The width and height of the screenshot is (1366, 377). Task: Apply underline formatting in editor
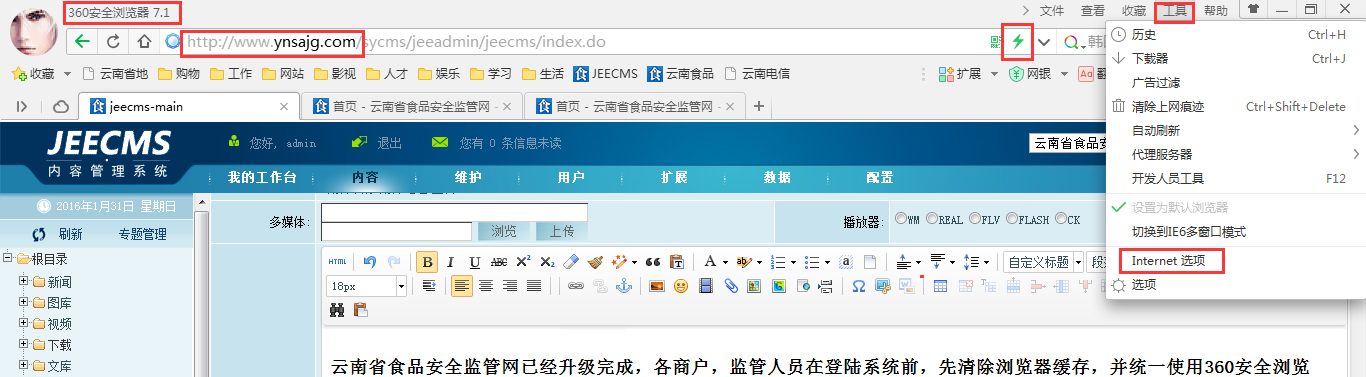coord(474,262)
